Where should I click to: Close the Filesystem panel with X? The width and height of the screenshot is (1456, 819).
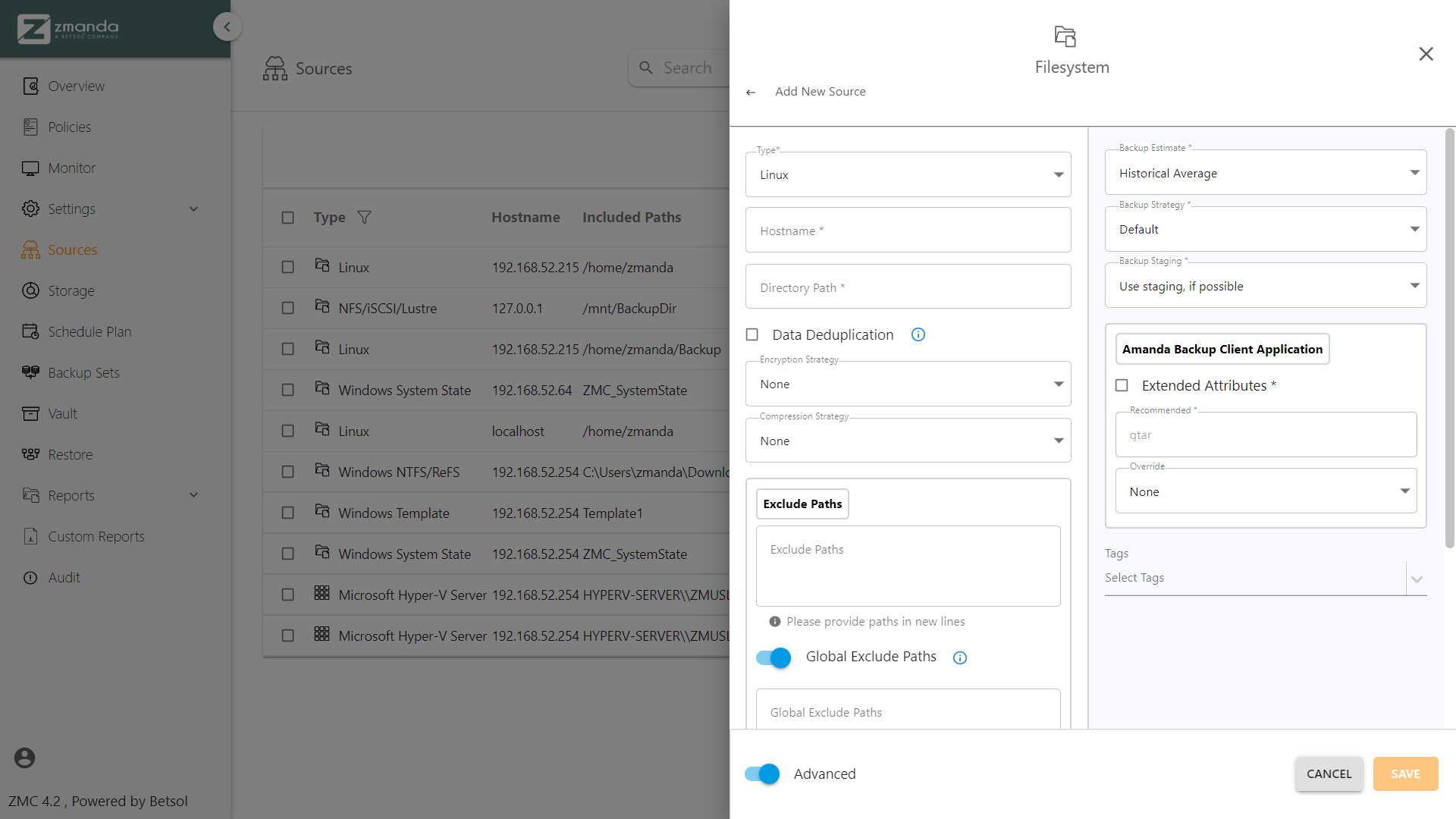[x=1426, y=54]
